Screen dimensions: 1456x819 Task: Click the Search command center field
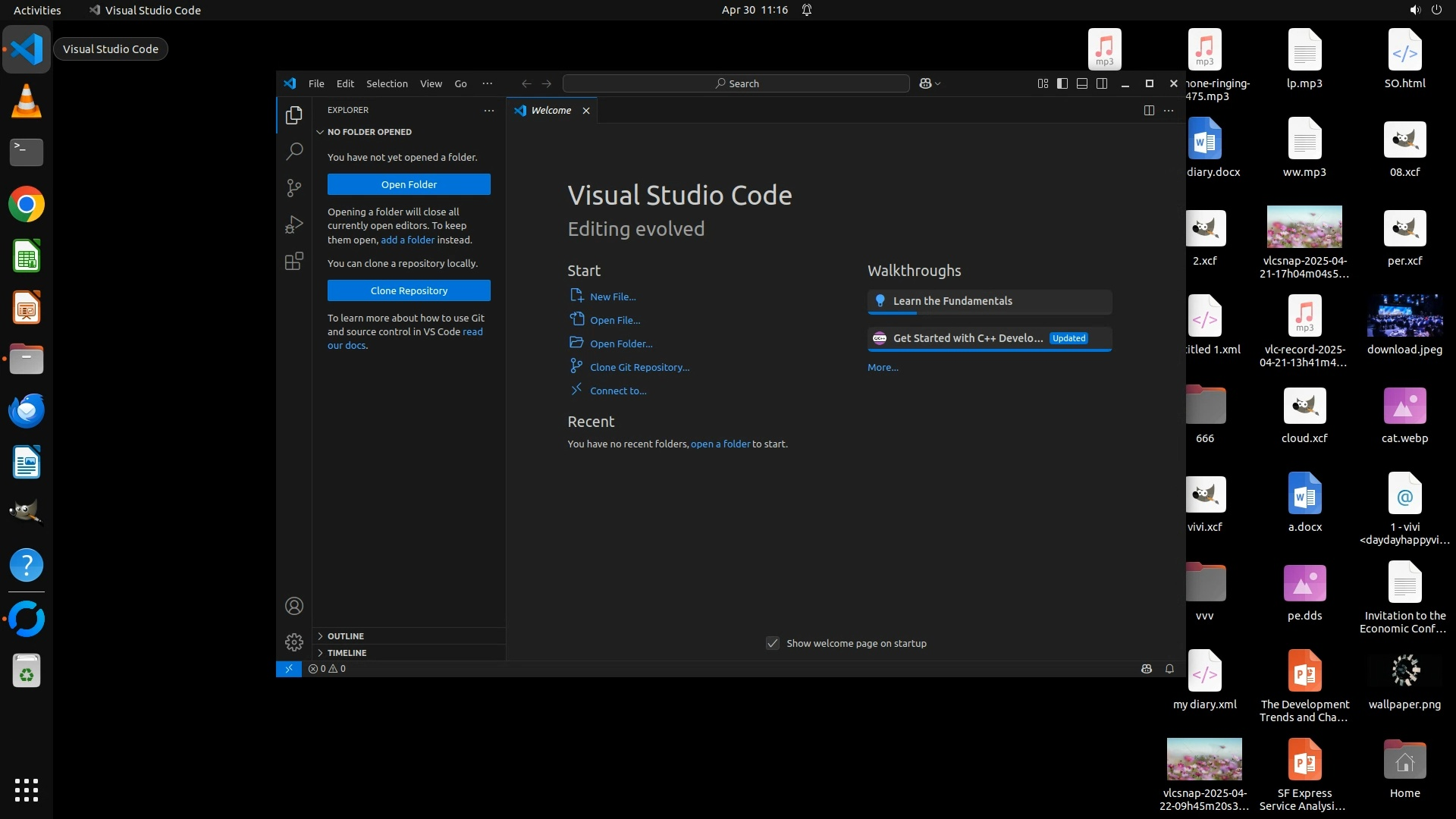(x=736, y=83)
